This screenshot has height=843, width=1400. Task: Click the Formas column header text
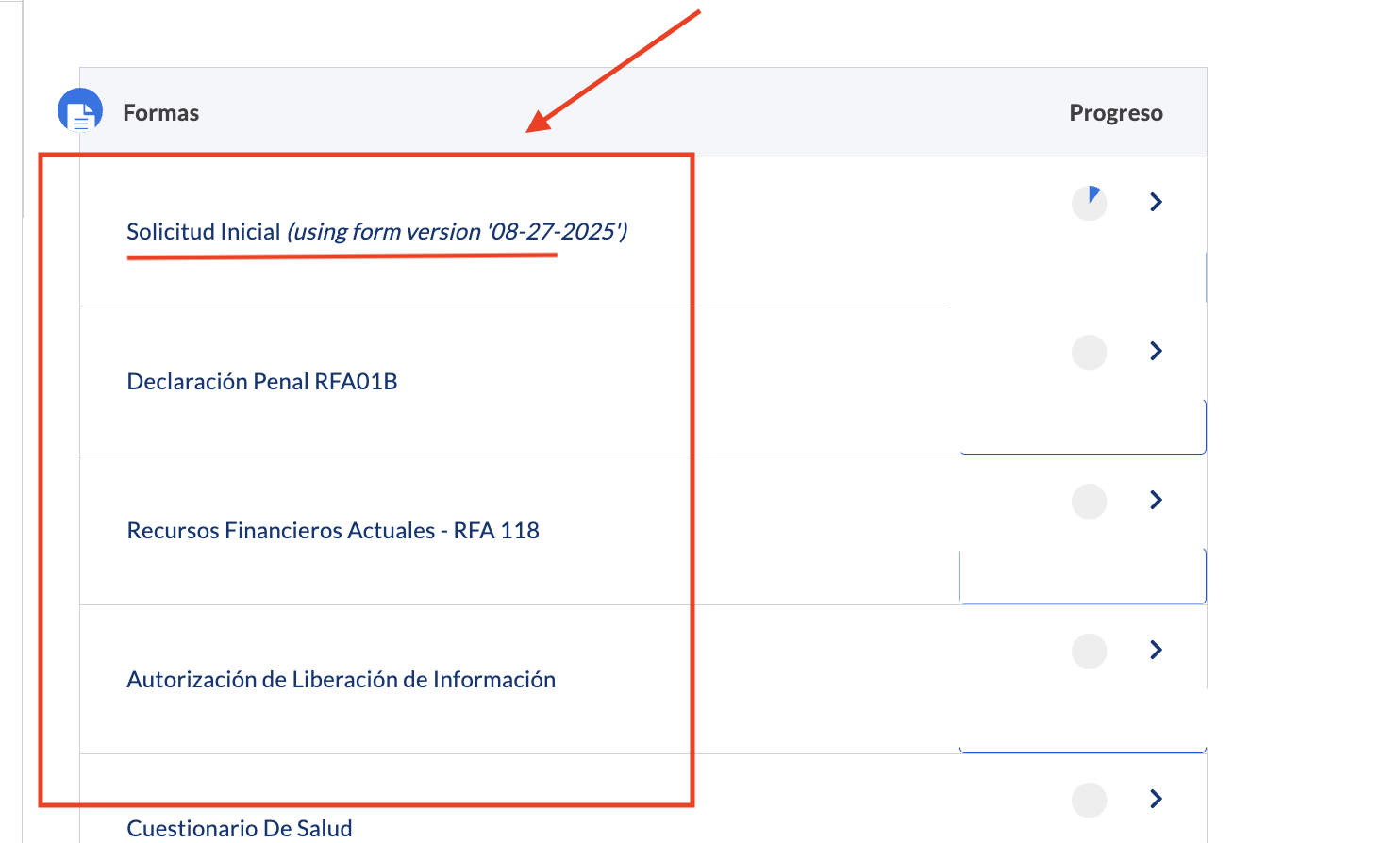click(x=161, y=113)
